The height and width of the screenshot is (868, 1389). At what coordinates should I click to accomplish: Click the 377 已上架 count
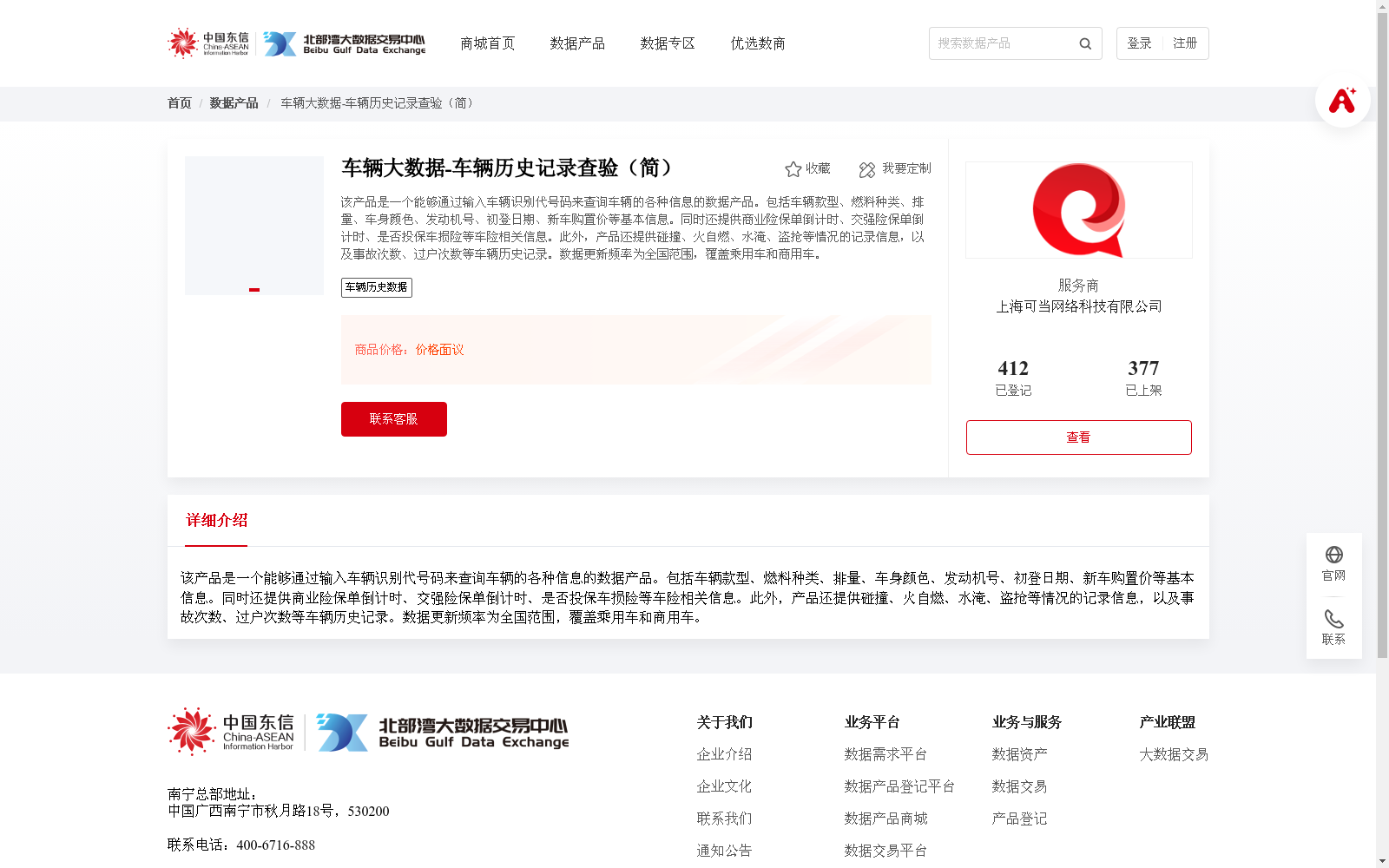point(1143,378)
